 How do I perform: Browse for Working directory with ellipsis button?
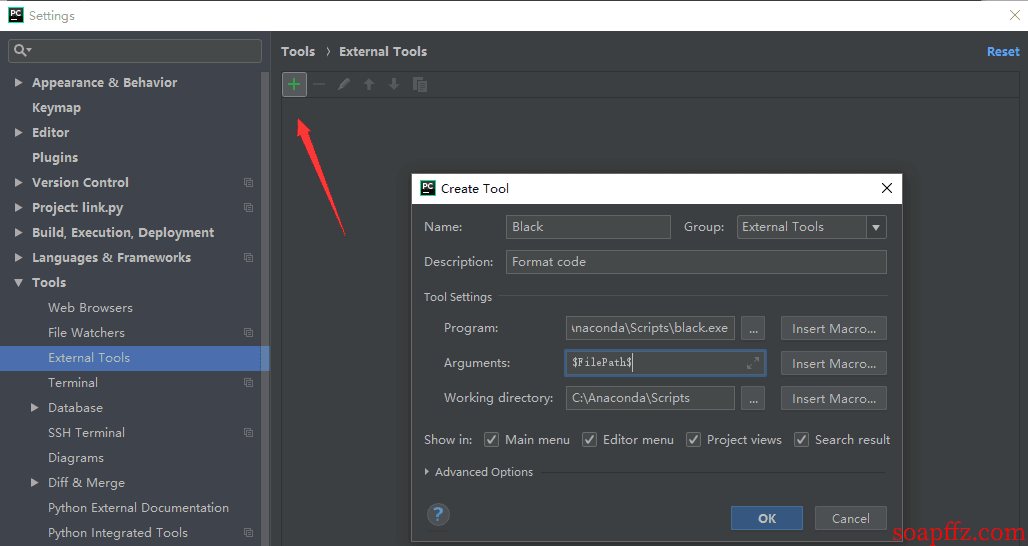pos(753,398)
